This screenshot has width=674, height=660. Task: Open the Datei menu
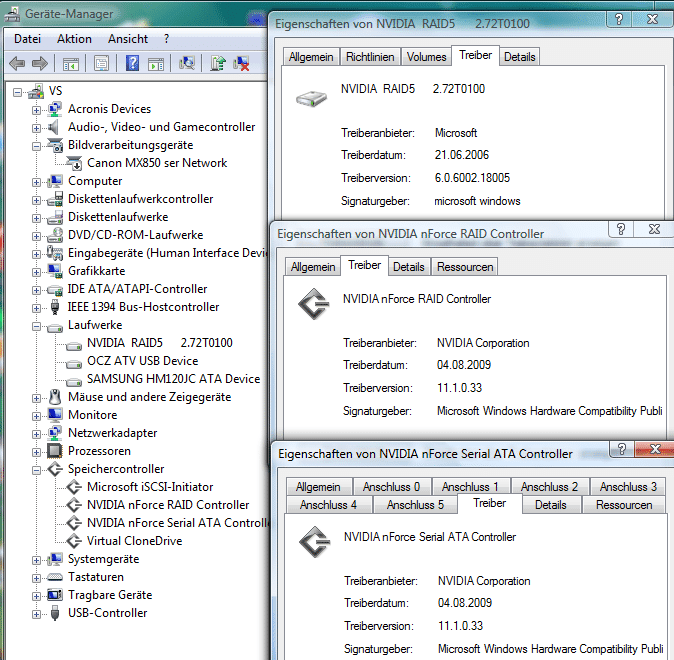point(28,39)
